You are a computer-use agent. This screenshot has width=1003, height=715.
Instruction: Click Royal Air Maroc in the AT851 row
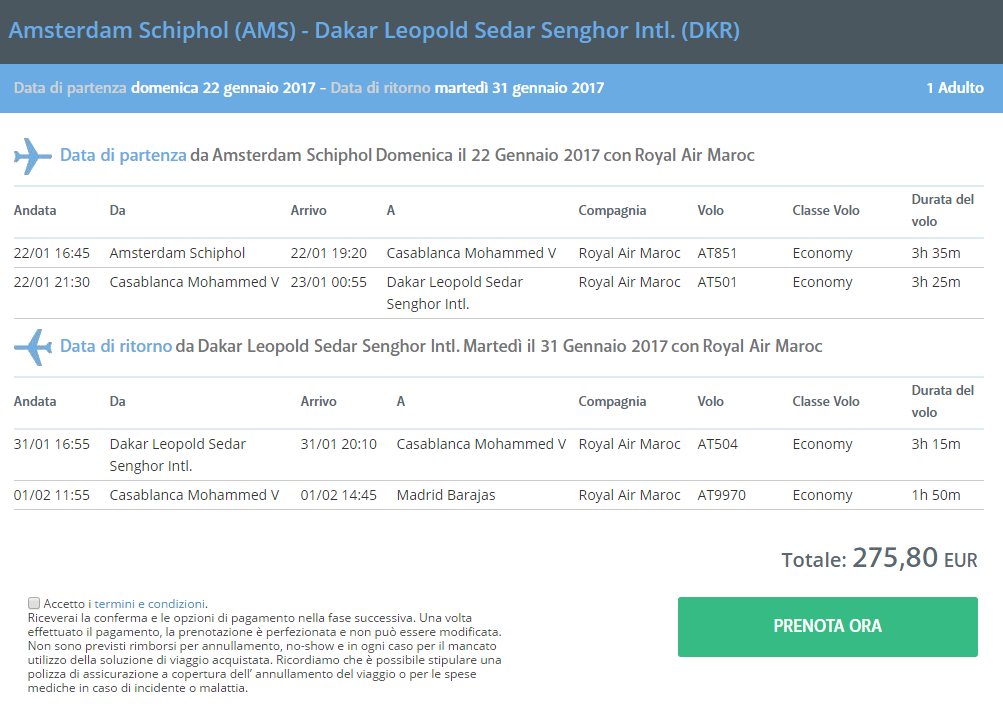tap(629, 253)
